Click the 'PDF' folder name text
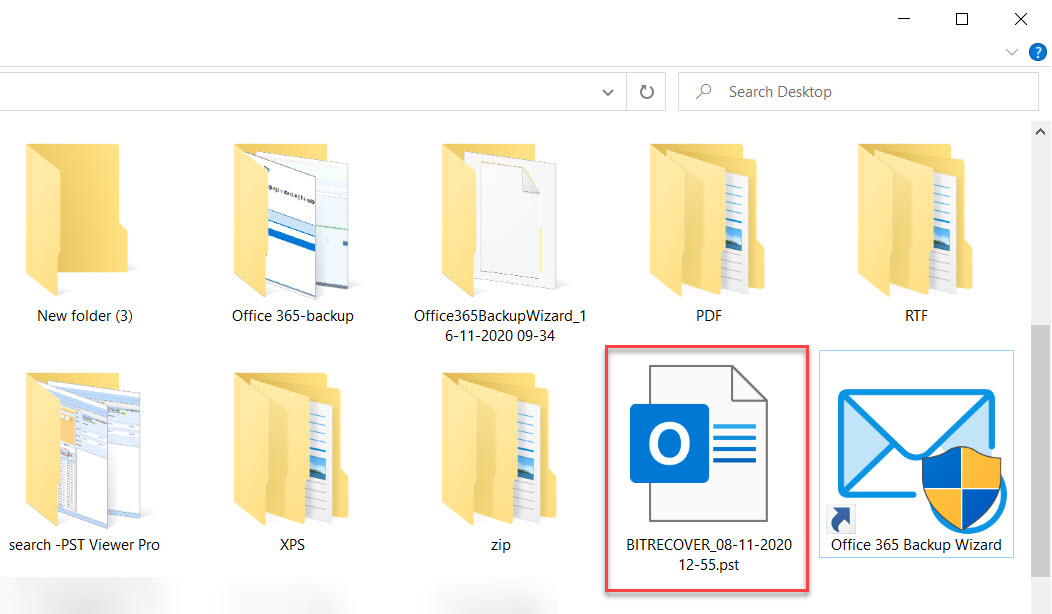1052x614 pixels. coord(708,316)
